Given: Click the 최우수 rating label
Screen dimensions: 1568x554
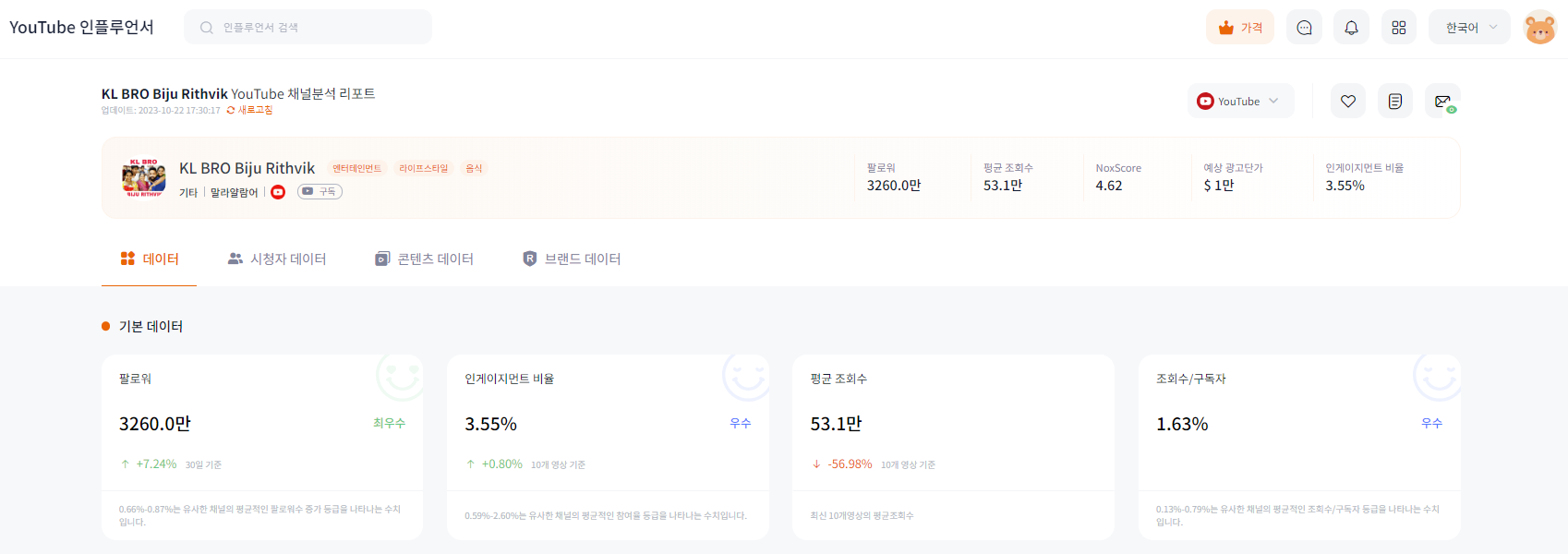Looking at the screenshot, I should point(389,423).
